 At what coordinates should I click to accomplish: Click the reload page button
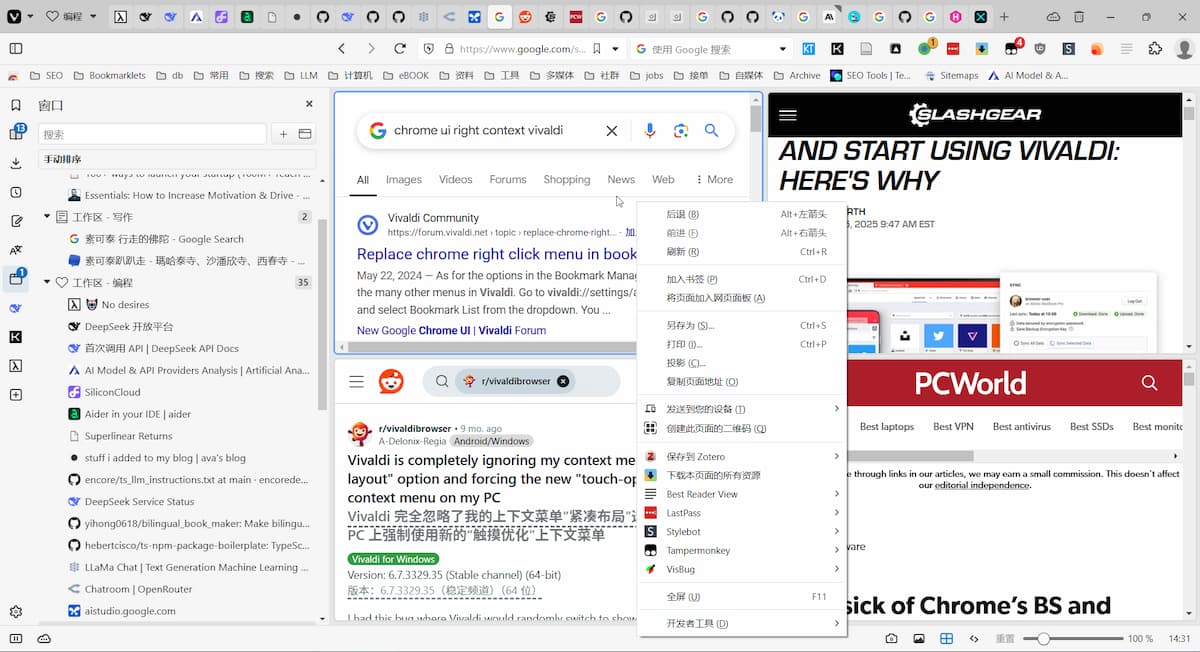pyautogui.click(x=400, y=48)
